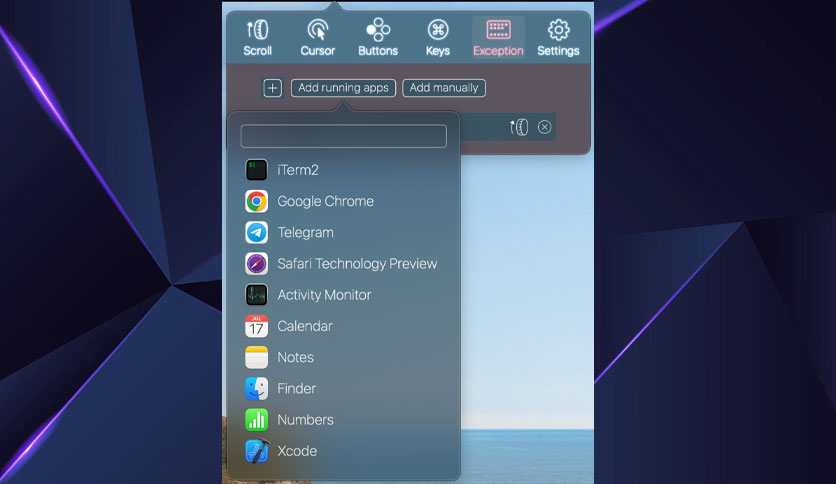Viewport: 836px width, 484px height.
Task: Open the Settings tab
Action: click(x=558, y=38)
